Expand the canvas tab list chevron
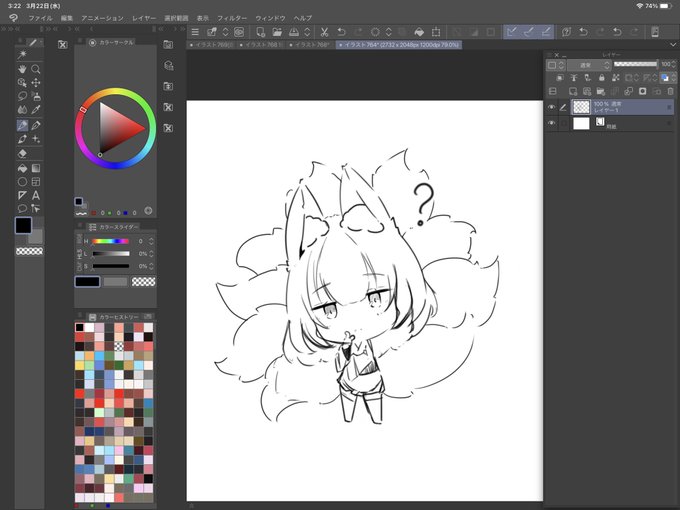 tap(673, 45)
